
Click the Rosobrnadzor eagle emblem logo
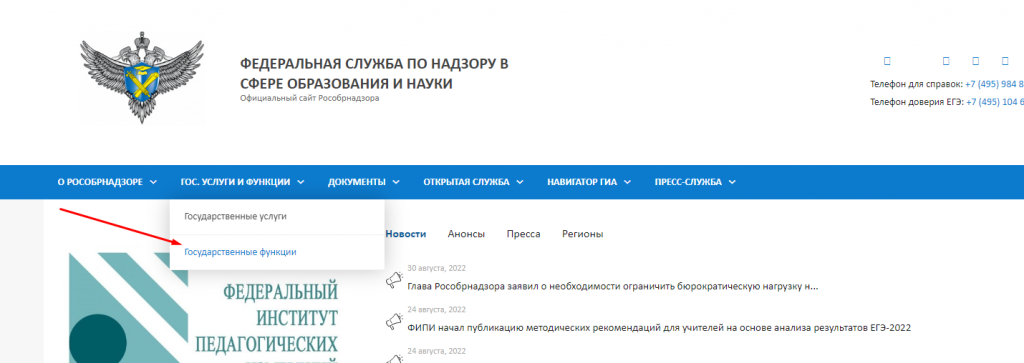pos(142,78)
